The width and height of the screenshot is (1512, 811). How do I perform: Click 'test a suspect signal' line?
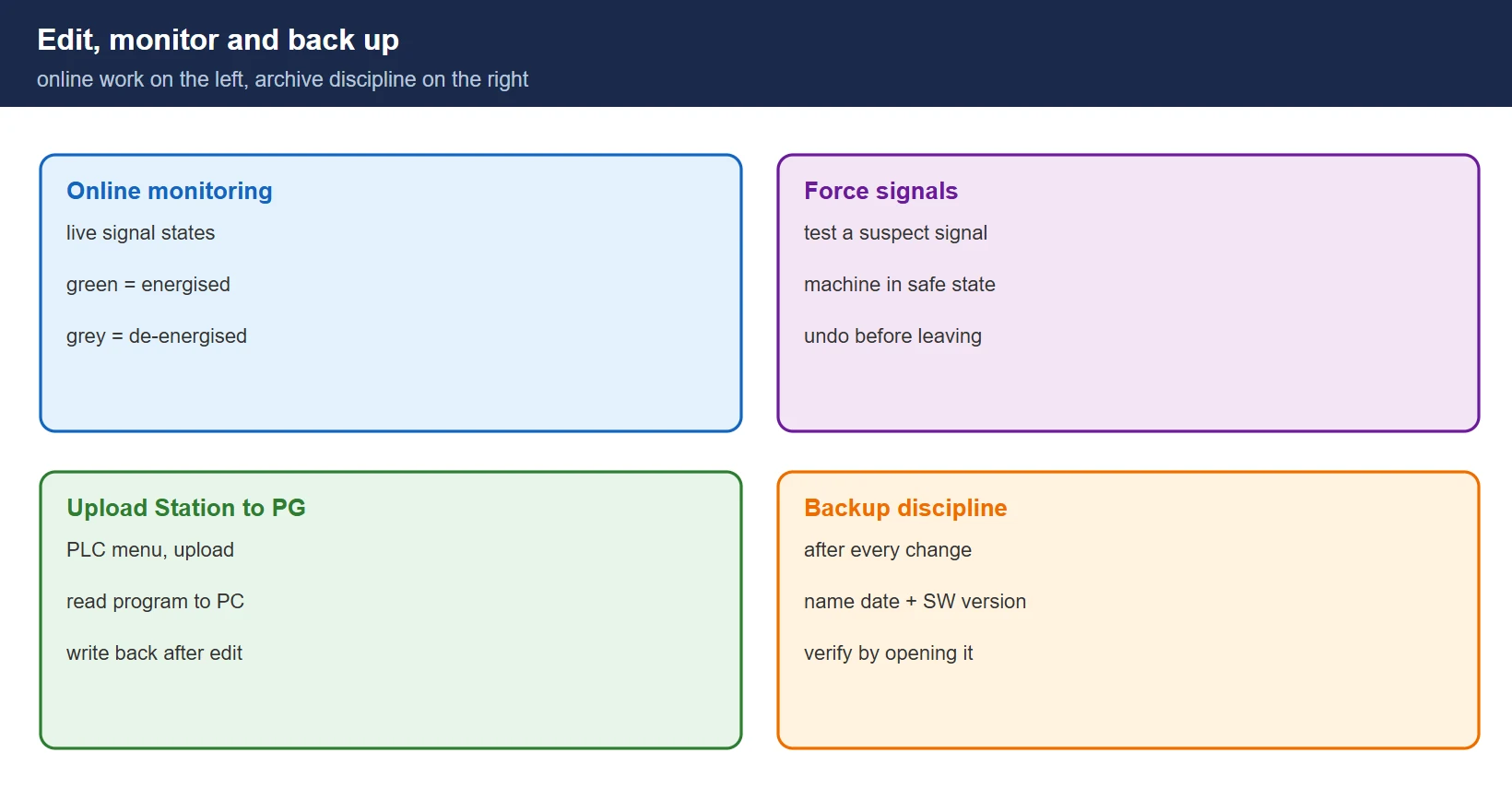click(x=895, y=233)
